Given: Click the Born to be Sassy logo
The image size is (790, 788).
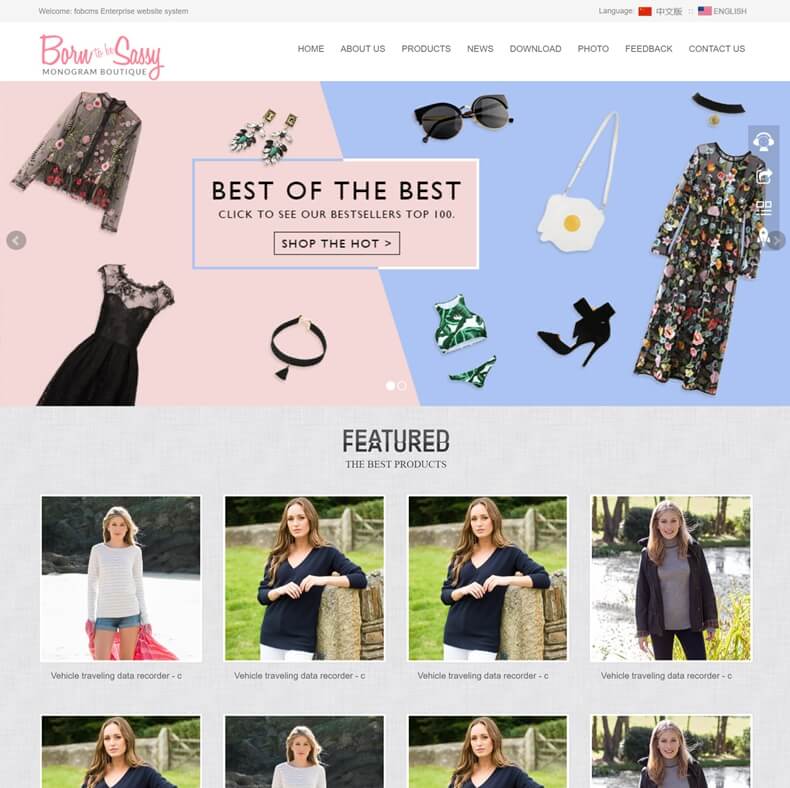Looking at the screenshot, I should 102,56.
